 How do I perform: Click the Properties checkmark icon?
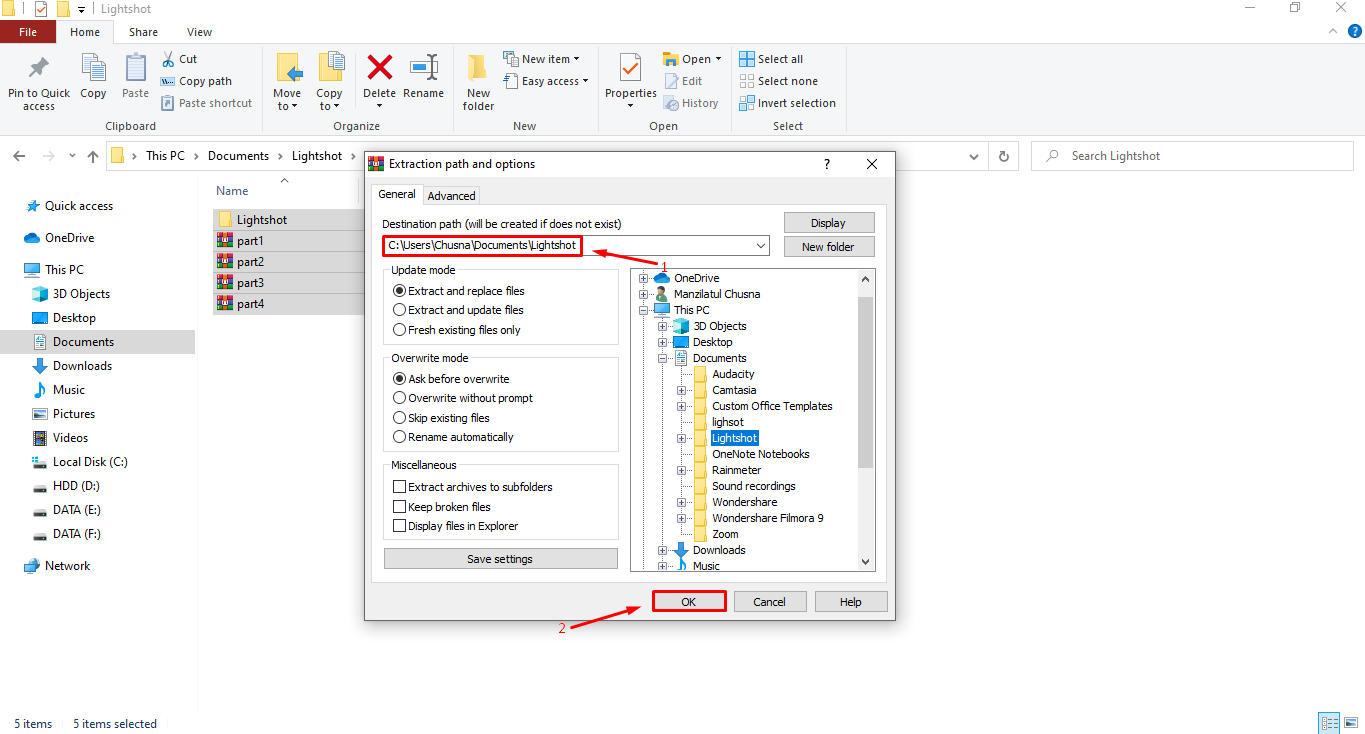pyautogui.click(x=630, y=68)
